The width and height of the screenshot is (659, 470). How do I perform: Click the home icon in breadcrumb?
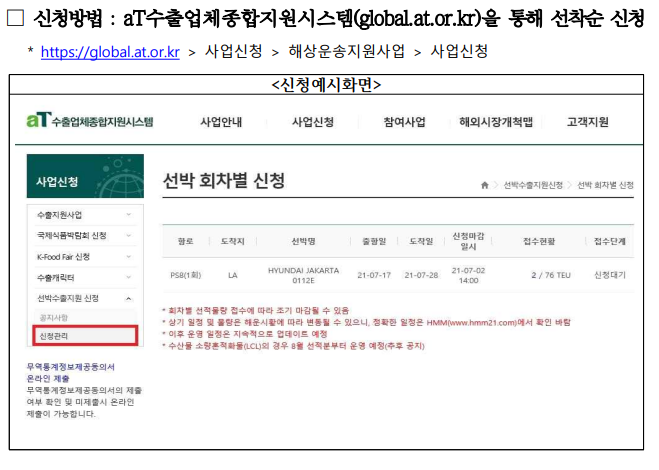pos(485,185)
